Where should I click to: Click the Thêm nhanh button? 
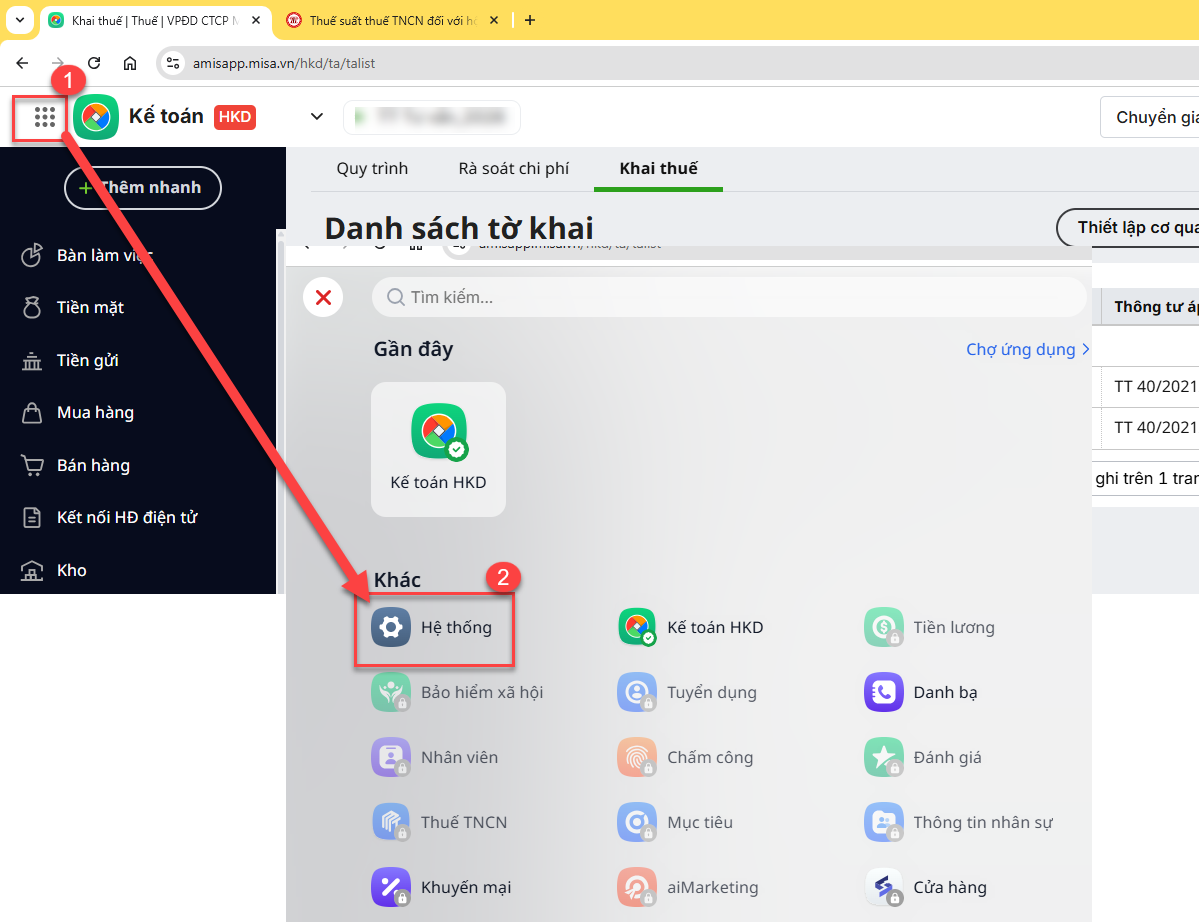[x=142, y=187]
